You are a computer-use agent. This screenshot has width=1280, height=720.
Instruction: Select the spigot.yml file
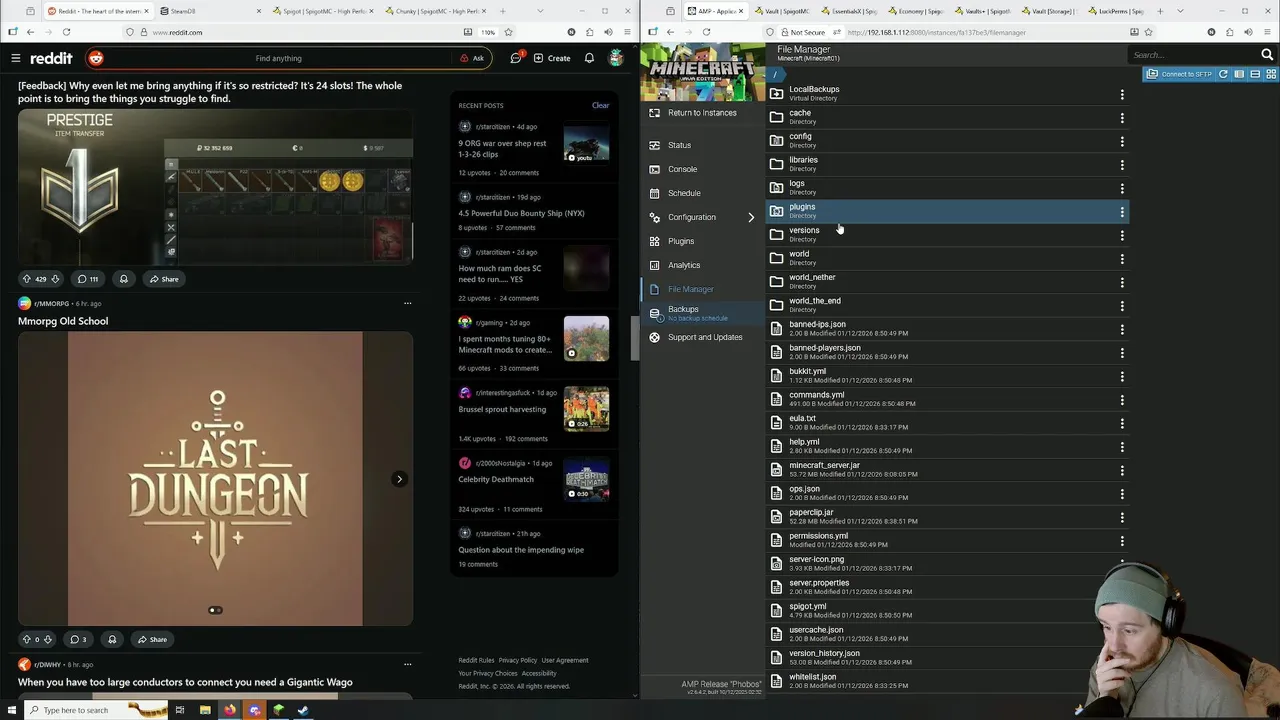click(948, 610)
